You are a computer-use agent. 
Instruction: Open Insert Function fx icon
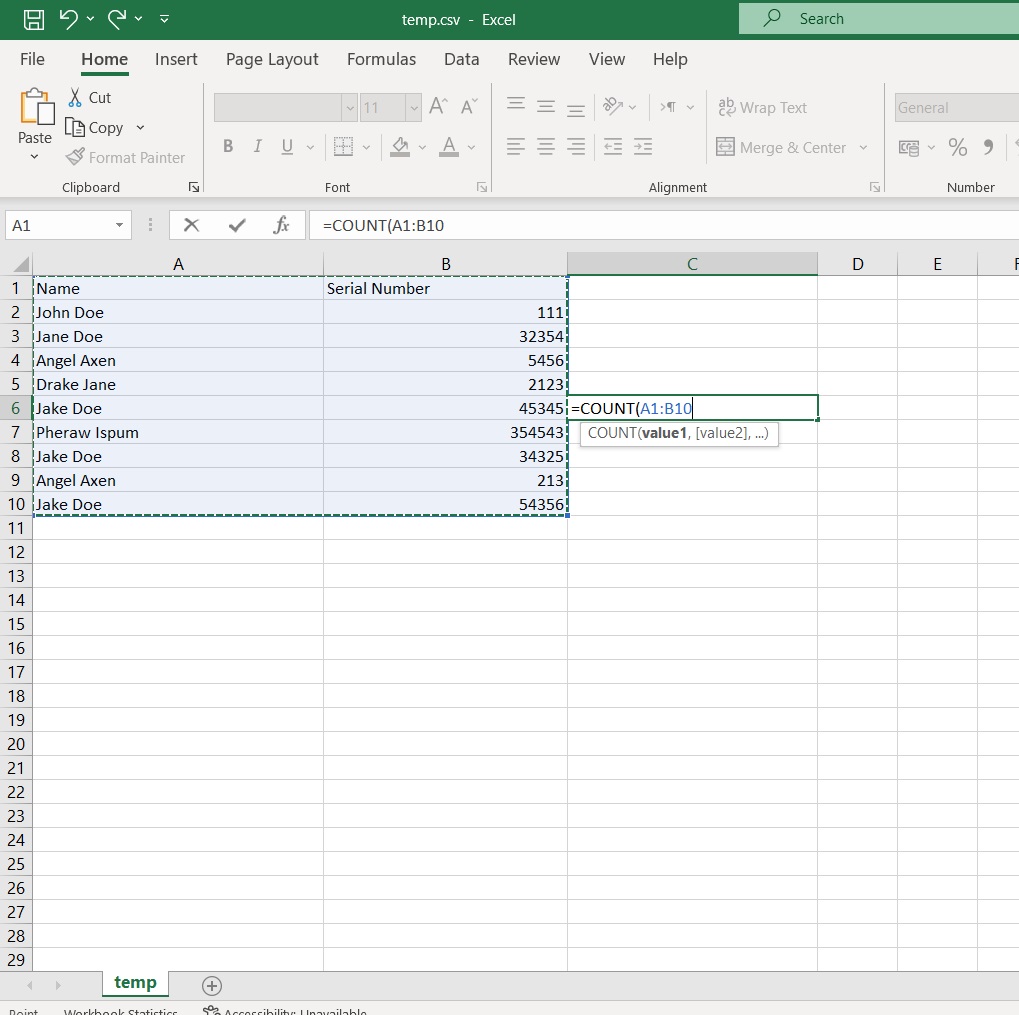(281, 225)
